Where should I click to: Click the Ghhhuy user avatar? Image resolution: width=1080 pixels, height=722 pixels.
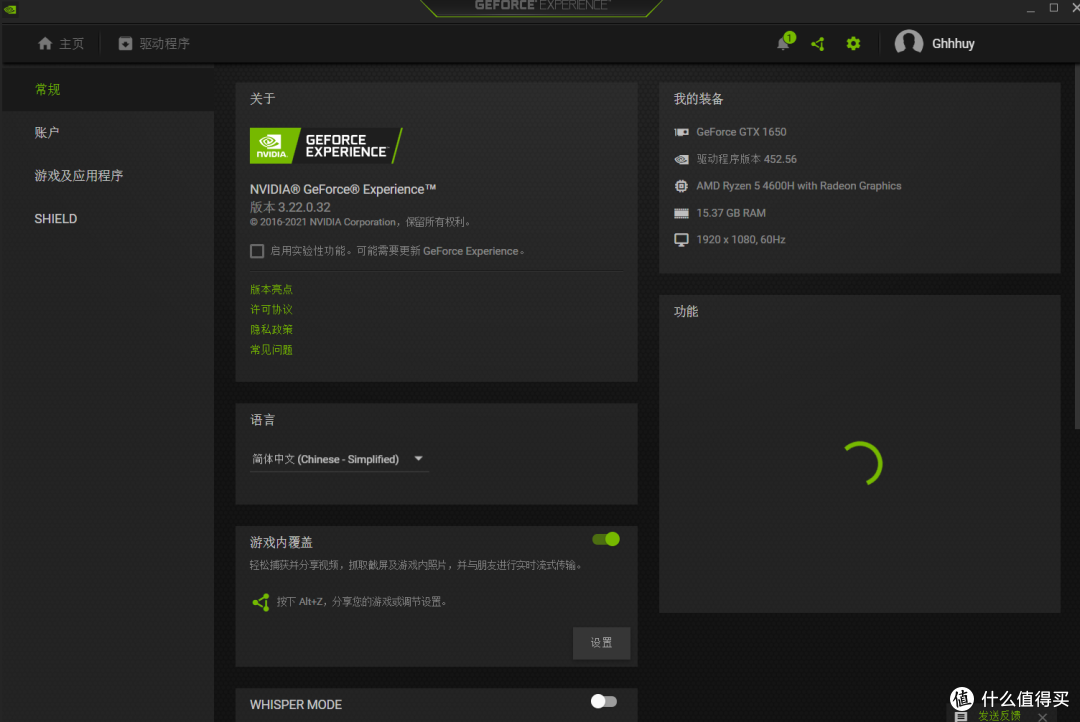click(908, 43)
